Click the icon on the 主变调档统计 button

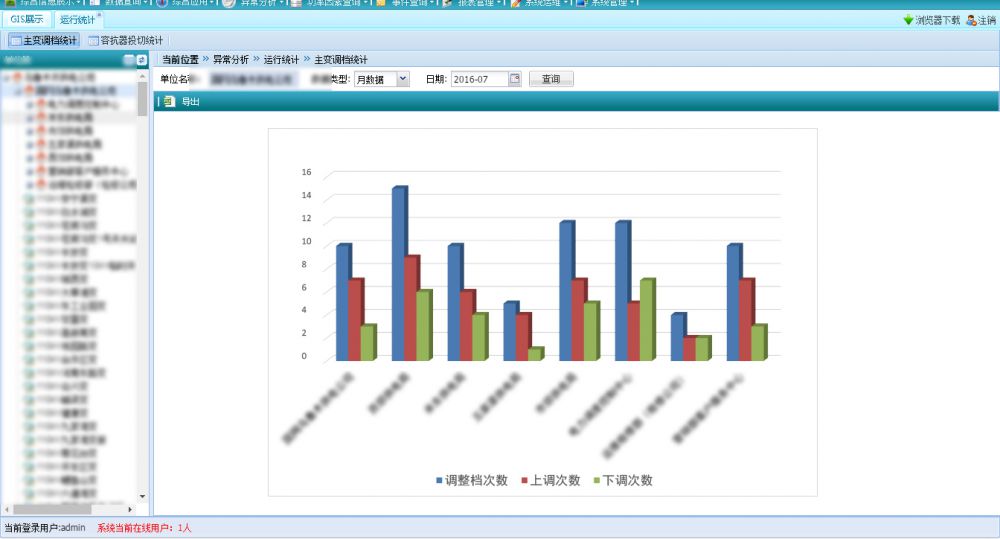(x=15, y=41)
